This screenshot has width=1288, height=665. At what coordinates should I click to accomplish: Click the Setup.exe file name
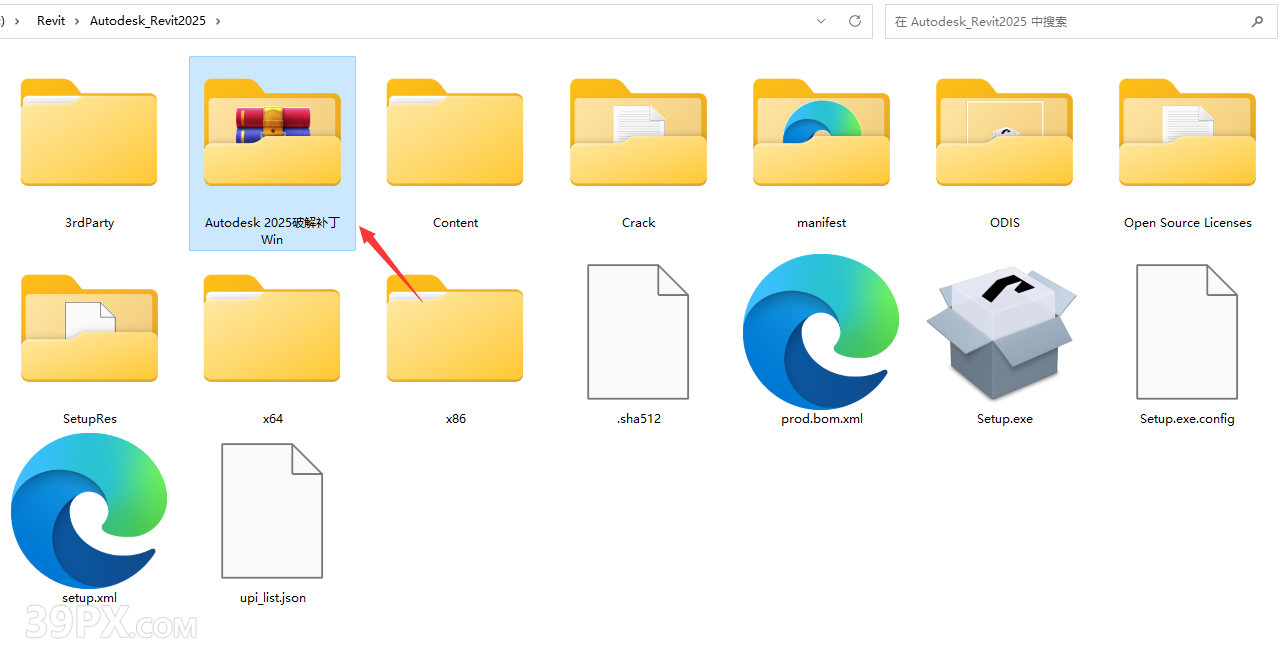tap(1004, 419)
